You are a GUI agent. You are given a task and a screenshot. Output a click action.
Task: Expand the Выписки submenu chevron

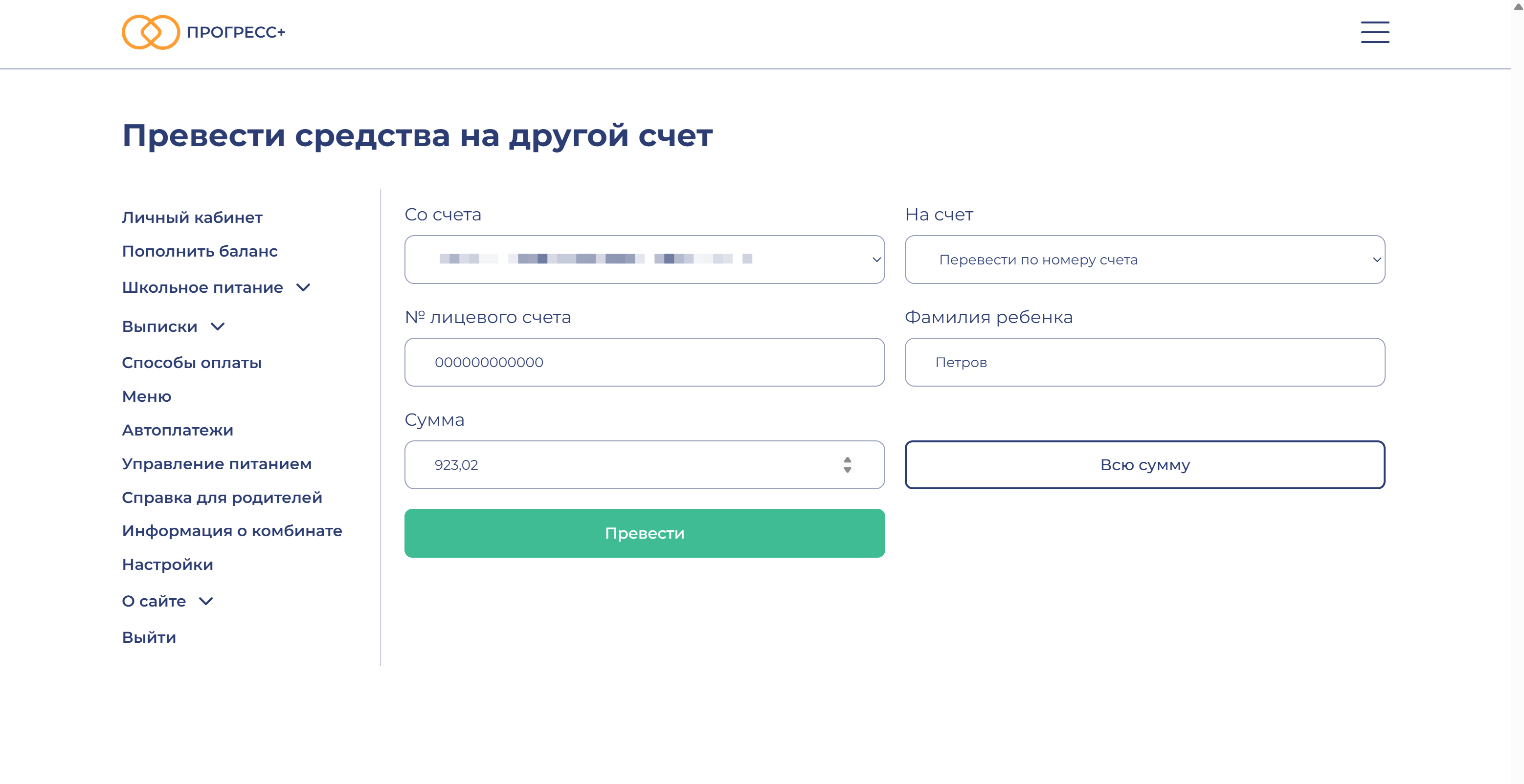point(218,327)
